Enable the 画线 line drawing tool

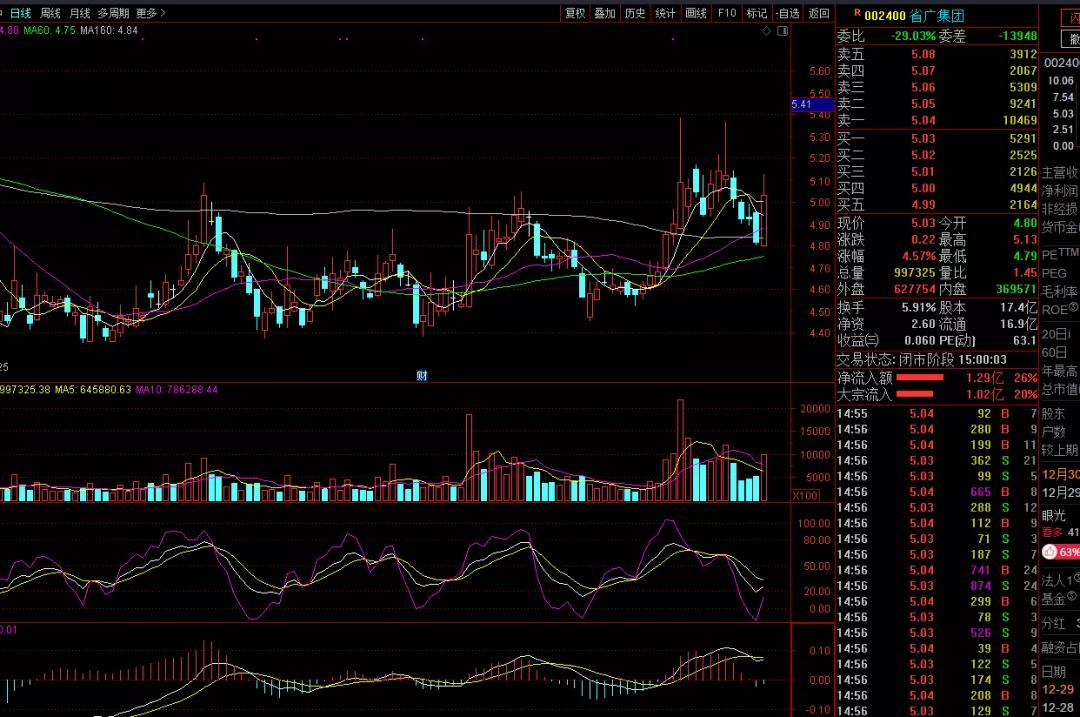[696, 13]
